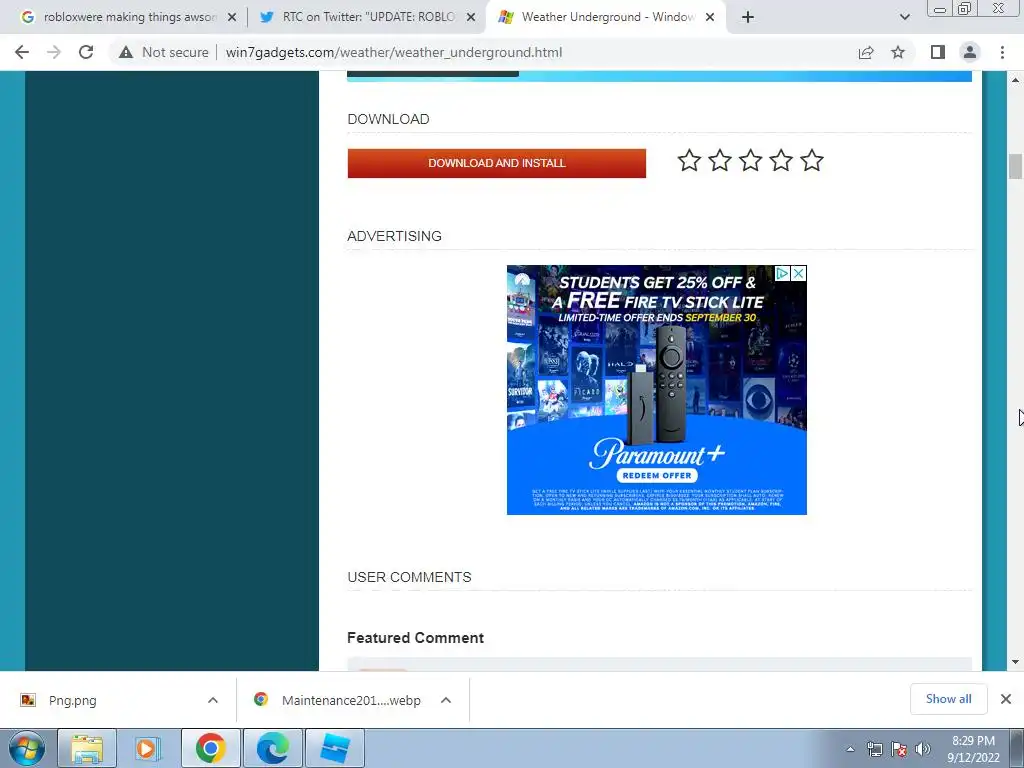1024x768 pixels.
Task: Click scrollbar down arrow
Action: click(1015, 662)
